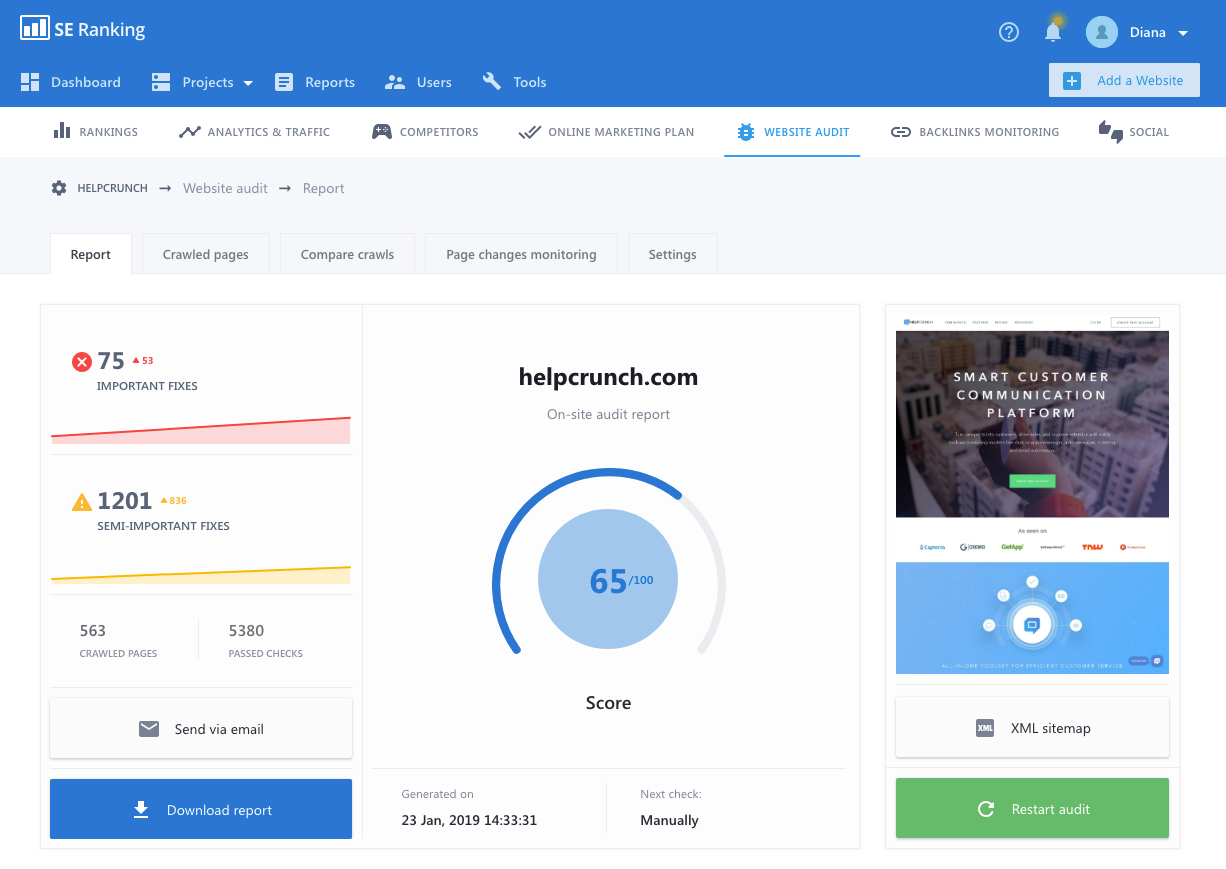This screenshot has height=869, width=1226.
Task: Click the Download report button
Action: 201,809
